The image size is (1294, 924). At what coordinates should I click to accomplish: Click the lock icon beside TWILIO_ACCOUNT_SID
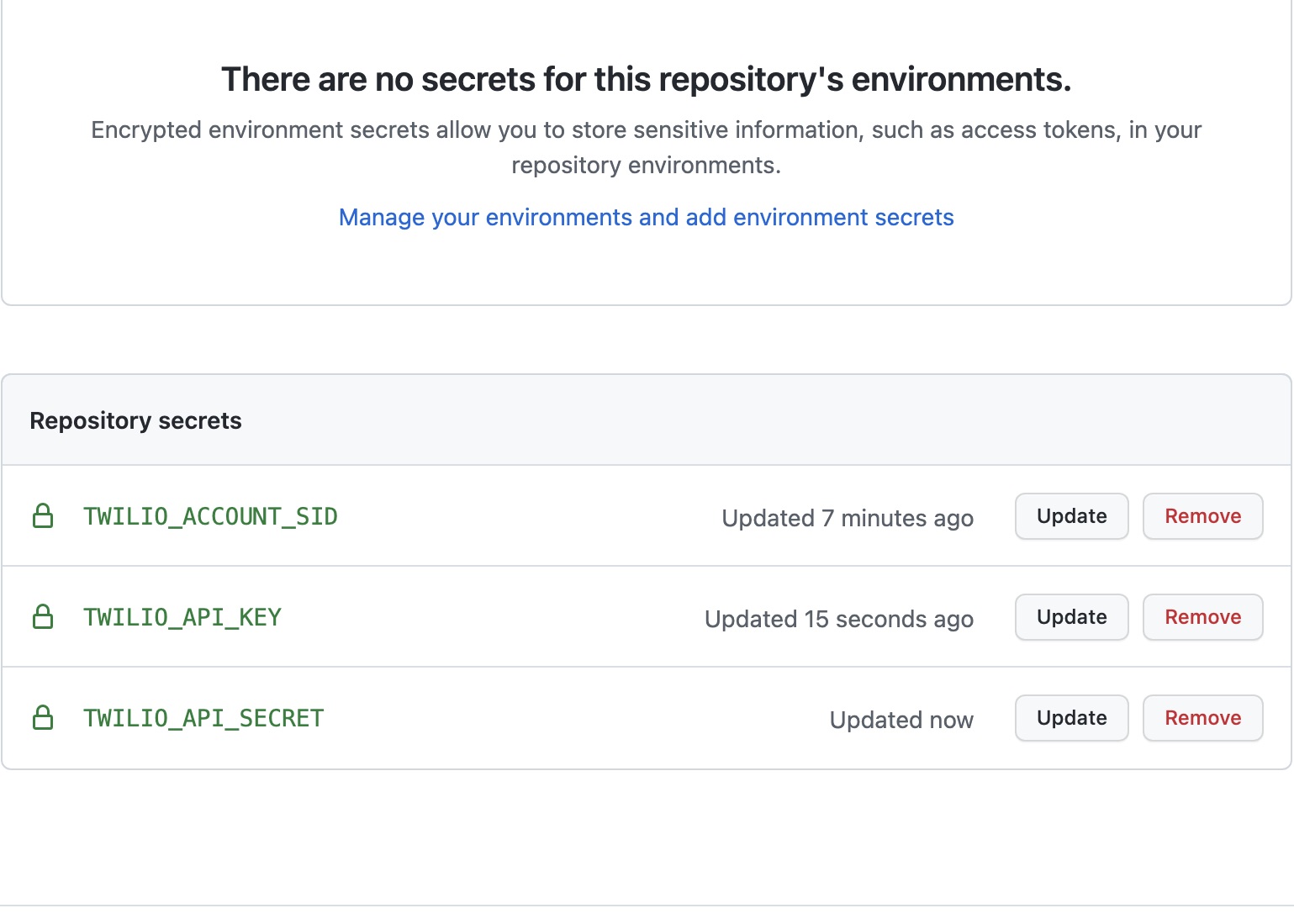[43, 516]
